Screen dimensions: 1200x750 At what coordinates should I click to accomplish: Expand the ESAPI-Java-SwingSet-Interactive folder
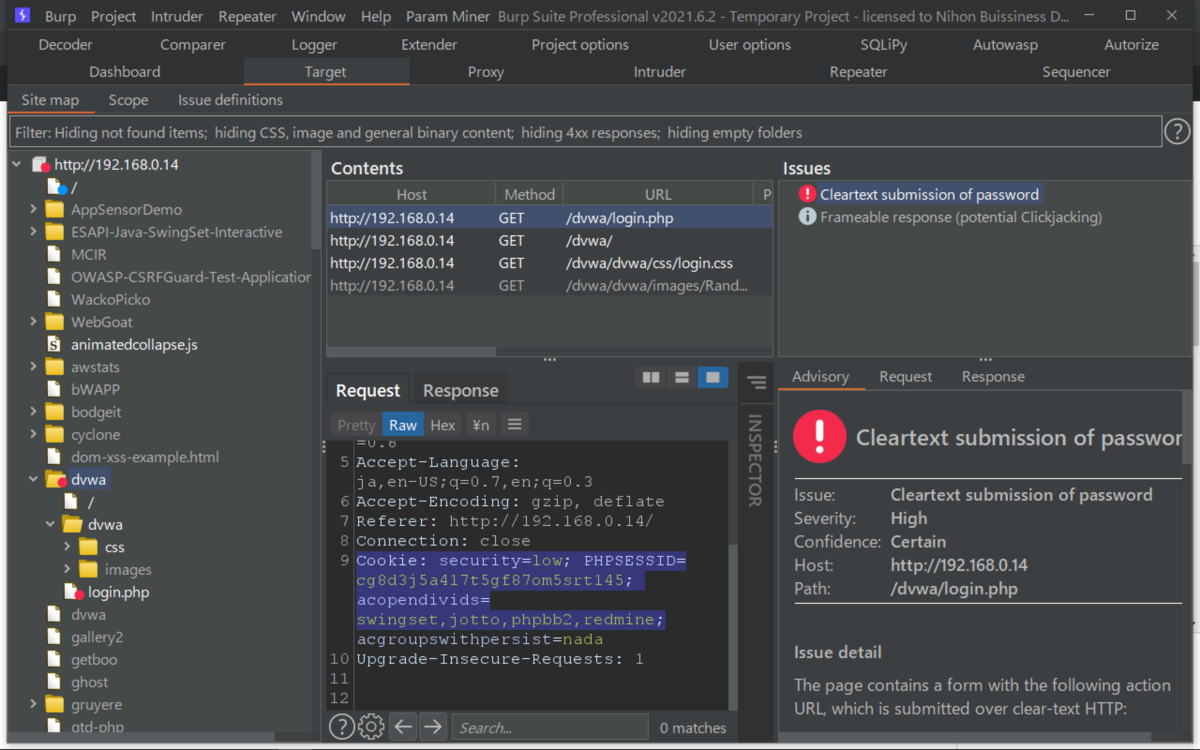[33, 232]
